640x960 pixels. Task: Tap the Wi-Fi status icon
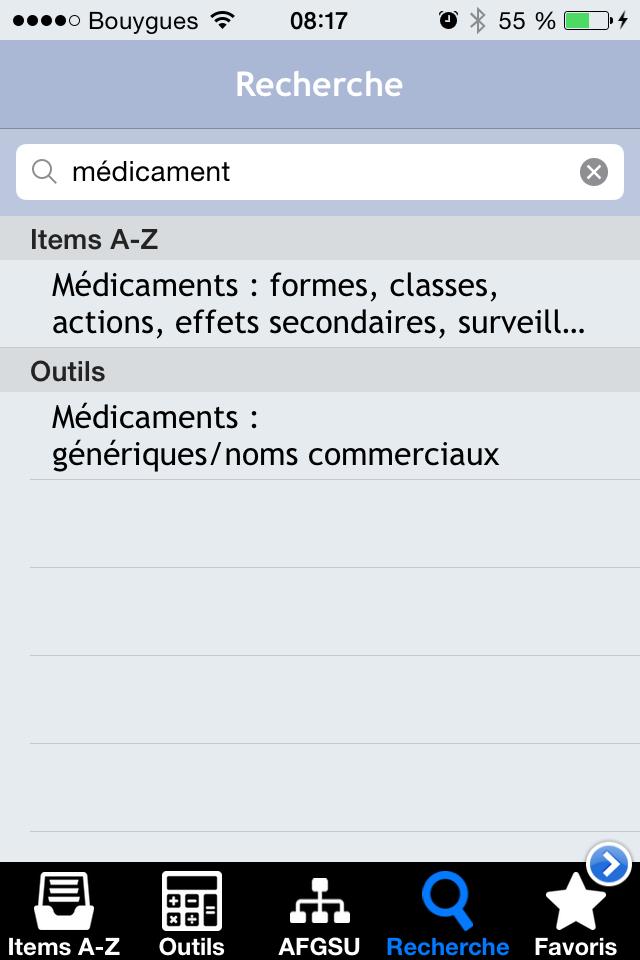(x=223, y=21)
